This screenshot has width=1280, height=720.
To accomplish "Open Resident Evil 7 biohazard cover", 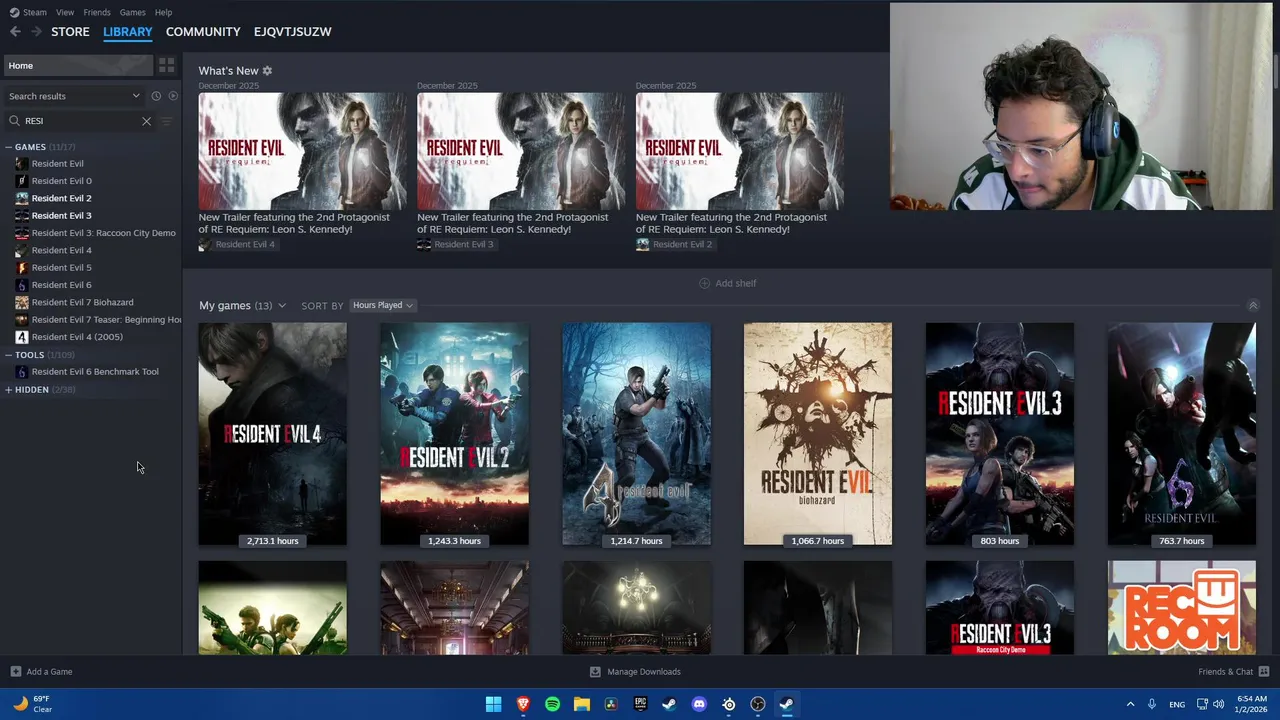I will (x=818, y=434).
